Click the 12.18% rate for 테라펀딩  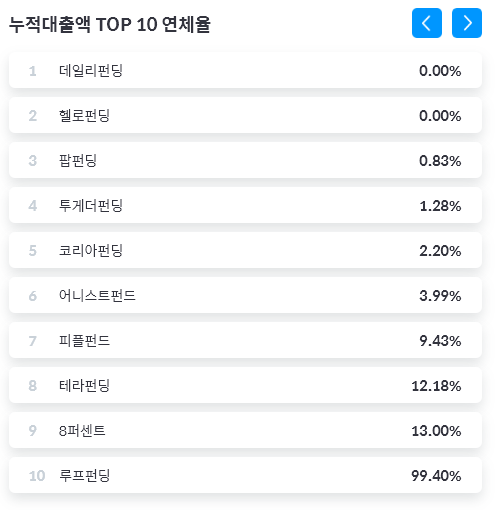pos(436,386)
